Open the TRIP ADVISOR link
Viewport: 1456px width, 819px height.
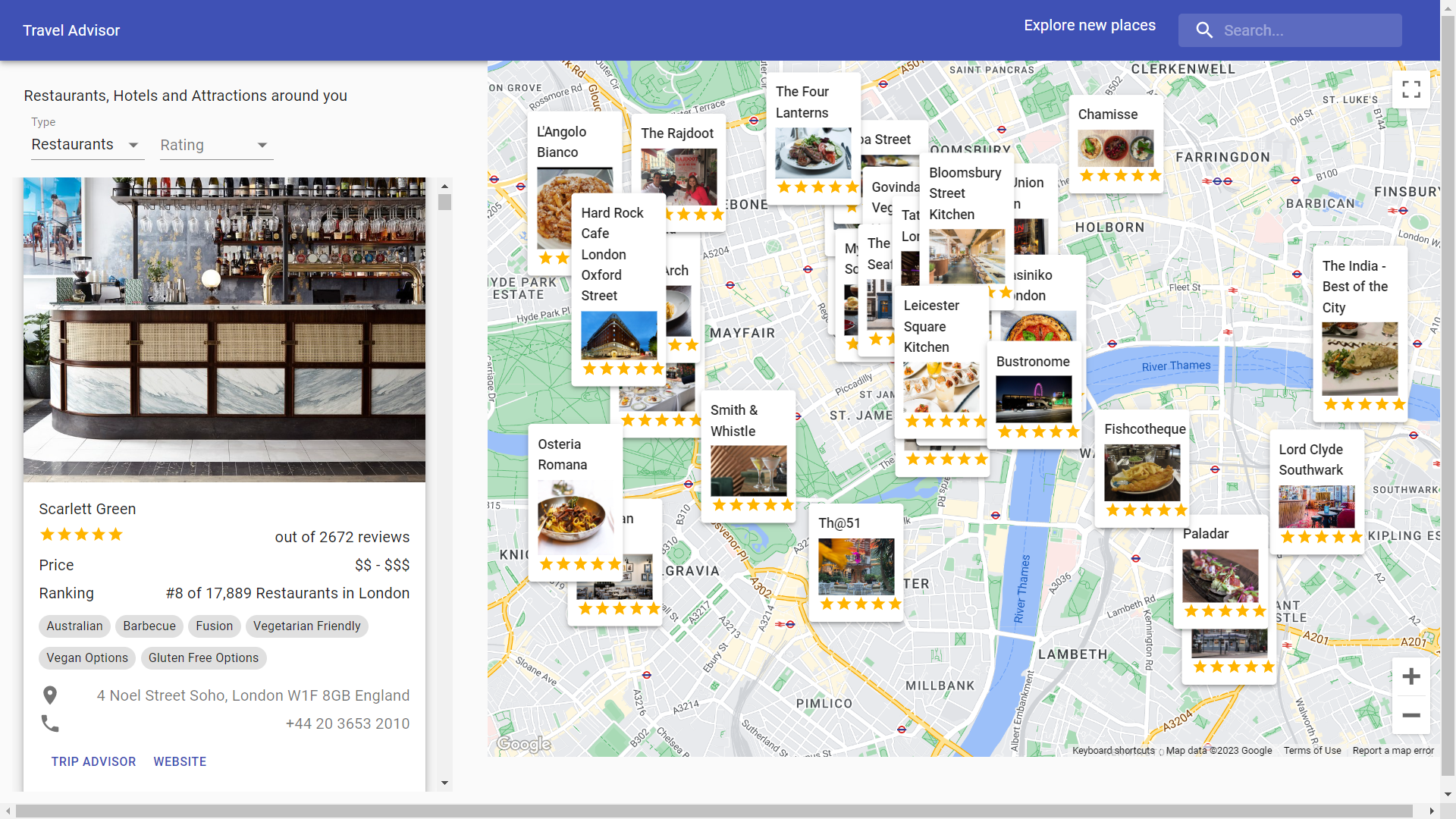(93, 761)
